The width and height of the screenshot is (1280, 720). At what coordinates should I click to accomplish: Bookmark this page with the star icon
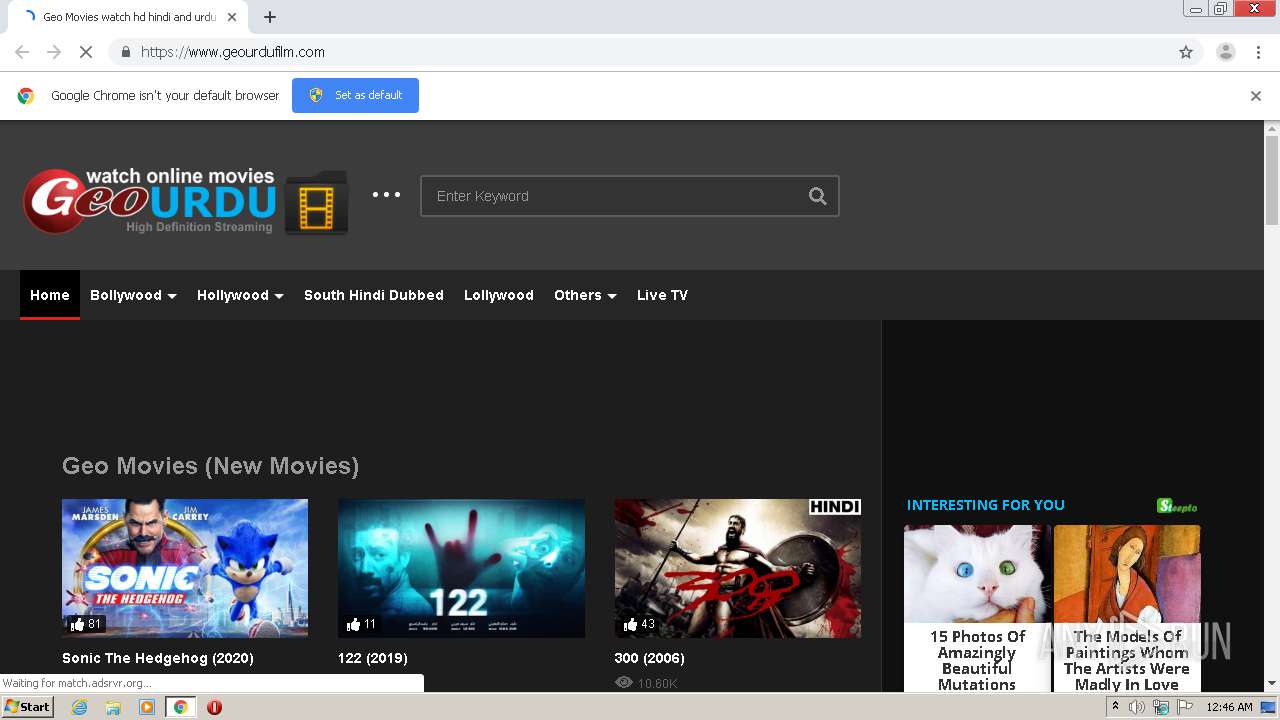(1186, 52)
